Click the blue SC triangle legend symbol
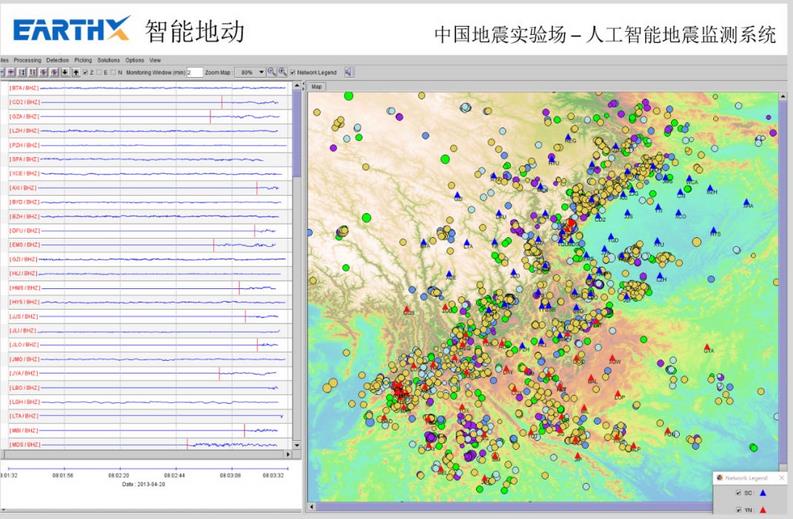This screenshot has height=519, width=793. tap(763, 493)
